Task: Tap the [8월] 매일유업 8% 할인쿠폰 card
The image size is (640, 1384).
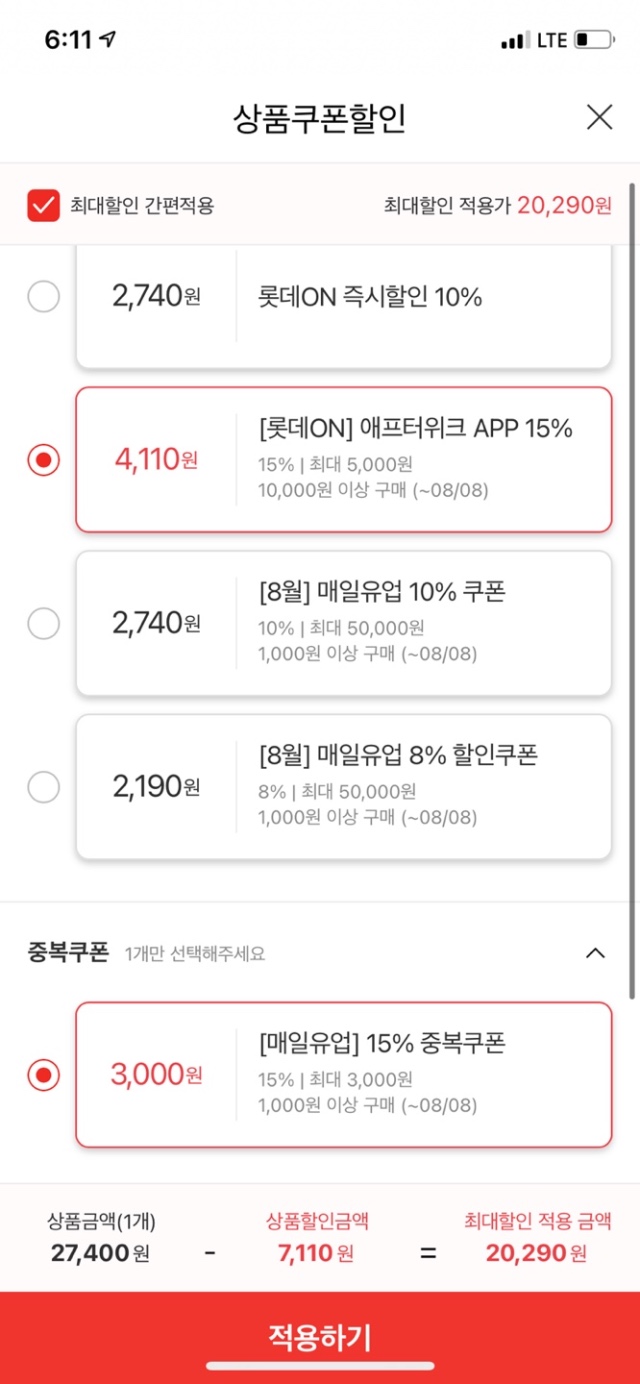Action: pyautogui.click(x=343, y=787)
